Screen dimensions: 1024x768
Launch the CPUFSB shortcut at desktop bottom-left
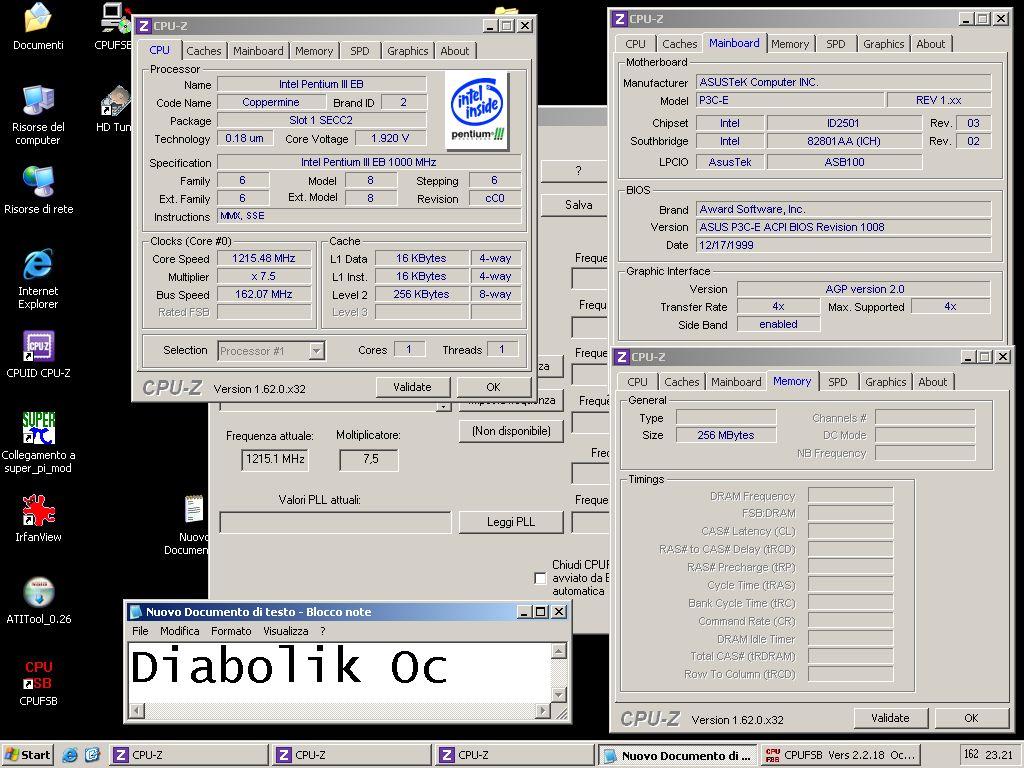tap(38, 683)
